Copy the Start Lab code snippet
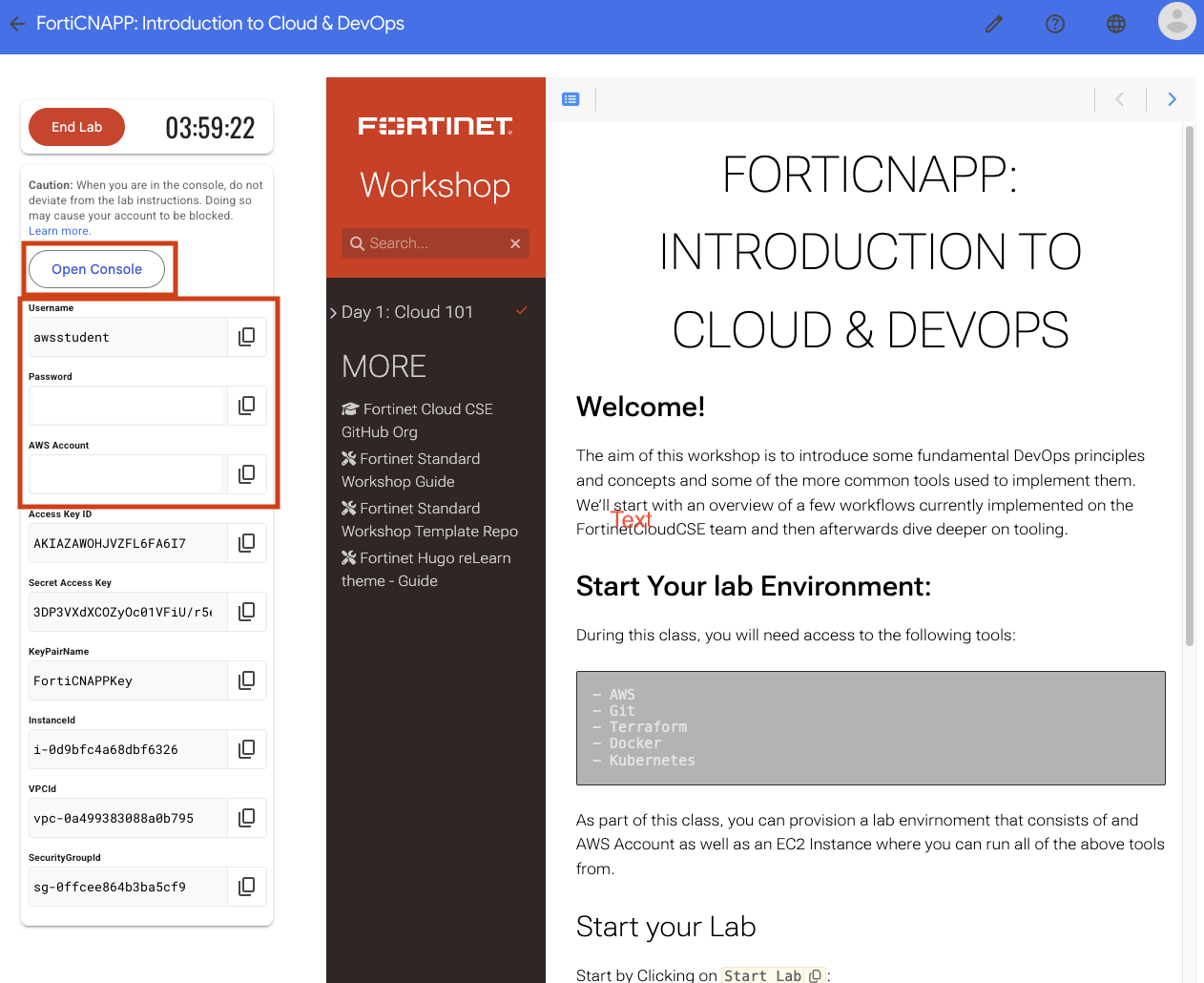The image size is (1204, 983). pyautogui.click(x=815, y=975)
